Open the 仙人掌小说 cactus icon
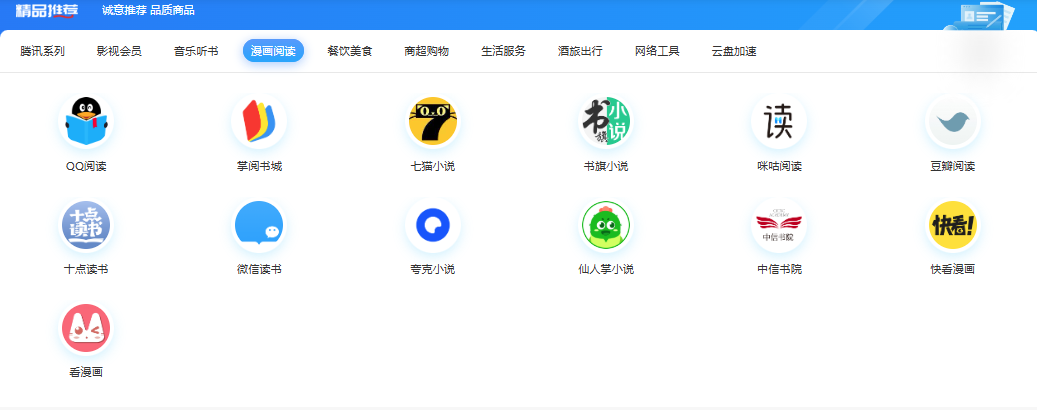The image size is (1037, 410). (x=606, y=226)
